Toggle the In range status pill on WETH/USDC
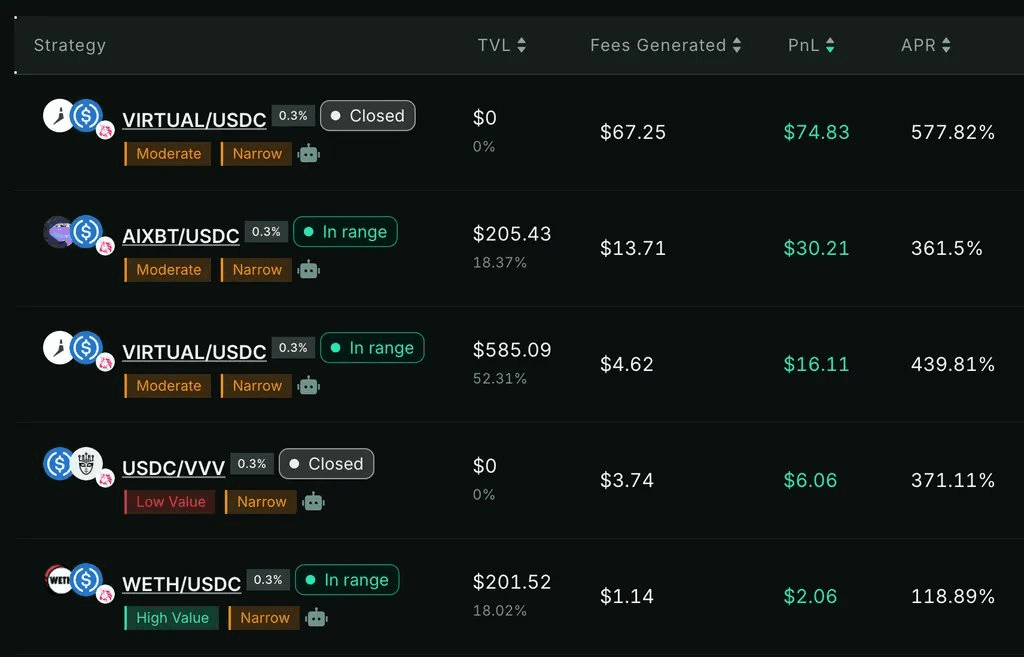This screenshot has width=1024, height=657. 347,579
